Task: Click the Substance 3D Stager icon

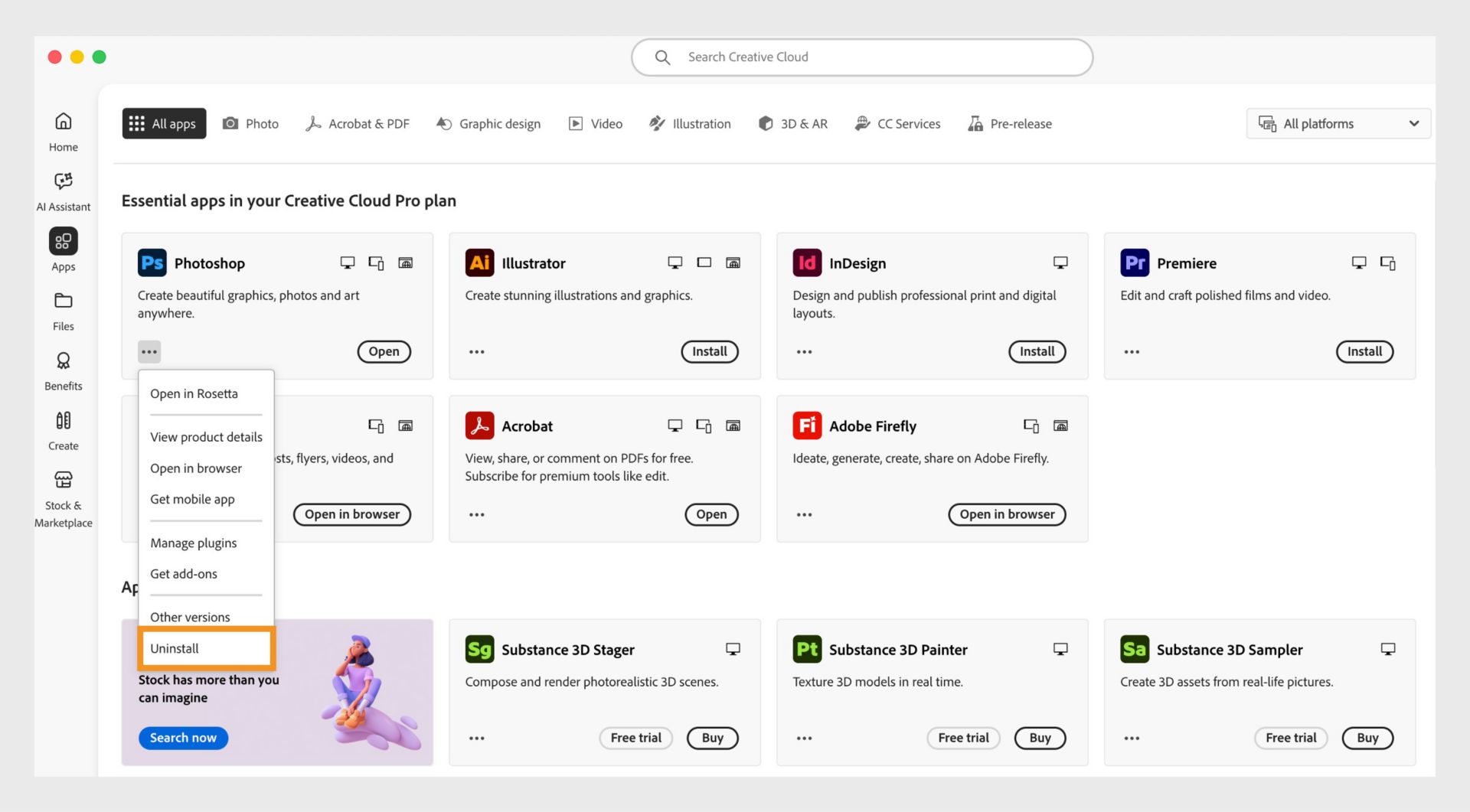Action: 479,649
